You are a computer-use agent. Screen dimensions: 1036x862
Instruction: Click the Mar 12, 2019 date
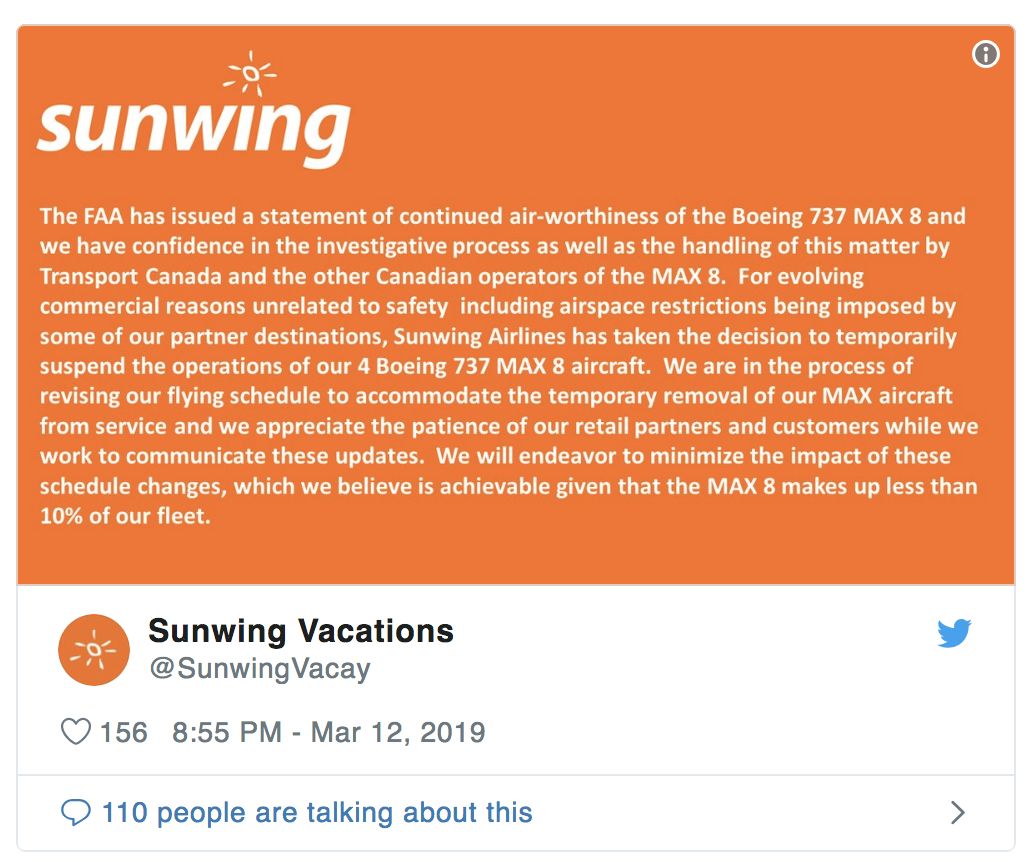398,733
